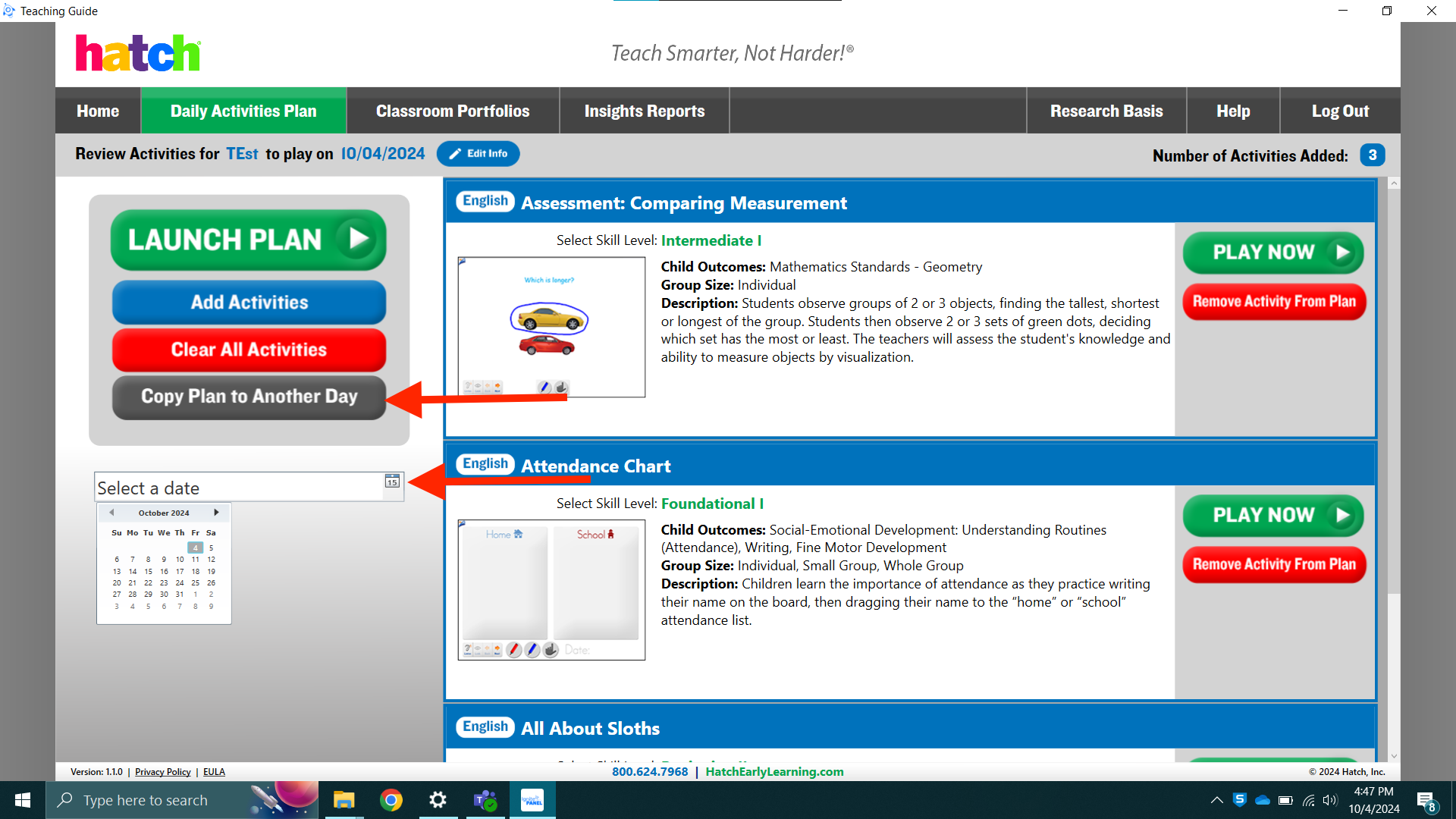
Task: Change Foundational I skill level
Action: [712, 504]
